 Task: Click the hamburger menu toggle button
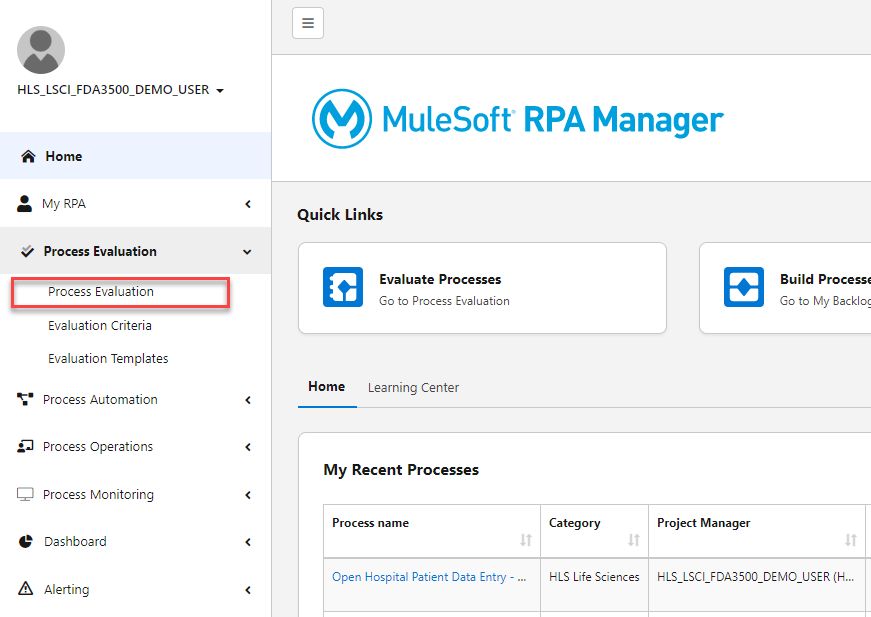point(308,22)
